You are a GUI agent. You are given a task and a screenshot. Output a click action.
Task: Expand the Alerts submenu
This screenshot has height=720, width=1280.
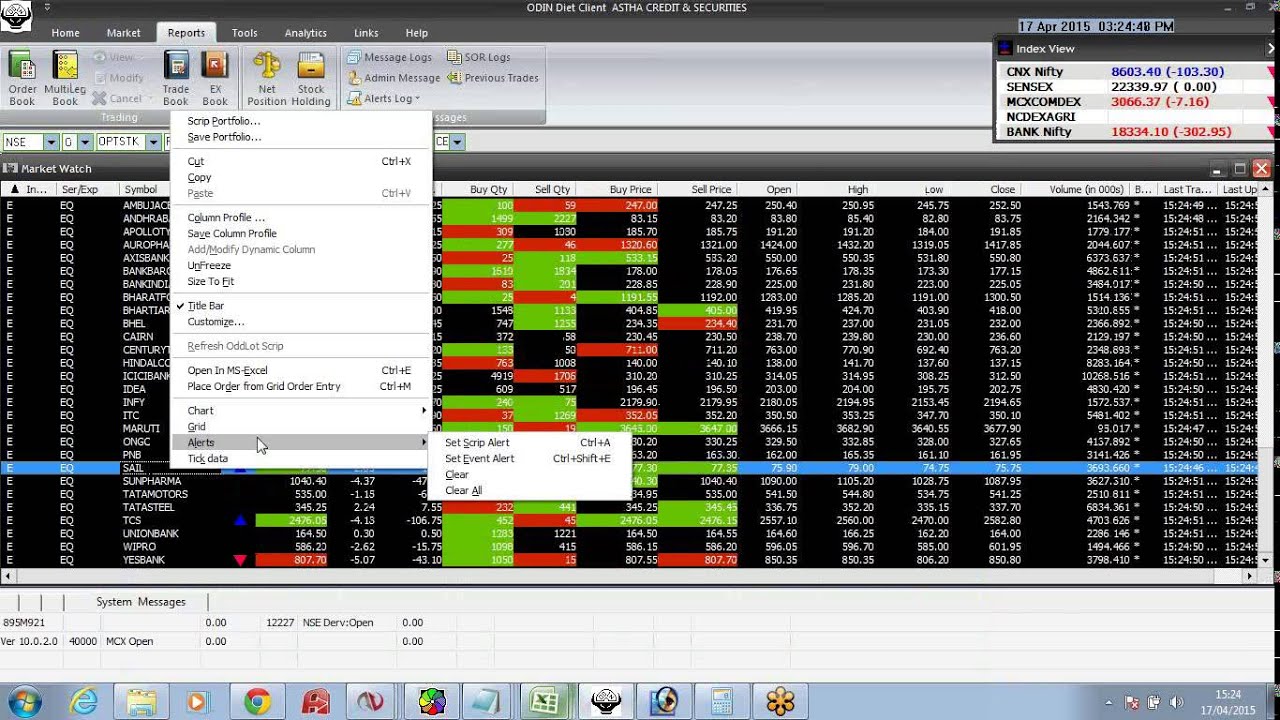click(300, 443)
